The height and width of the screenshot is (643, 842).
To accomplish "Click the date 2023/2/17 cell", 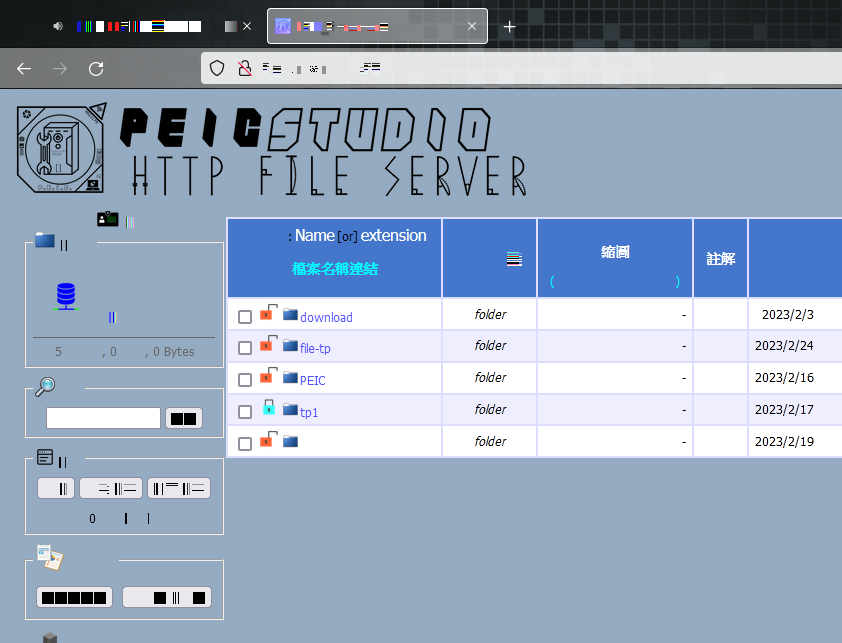I will click(784, 409).
